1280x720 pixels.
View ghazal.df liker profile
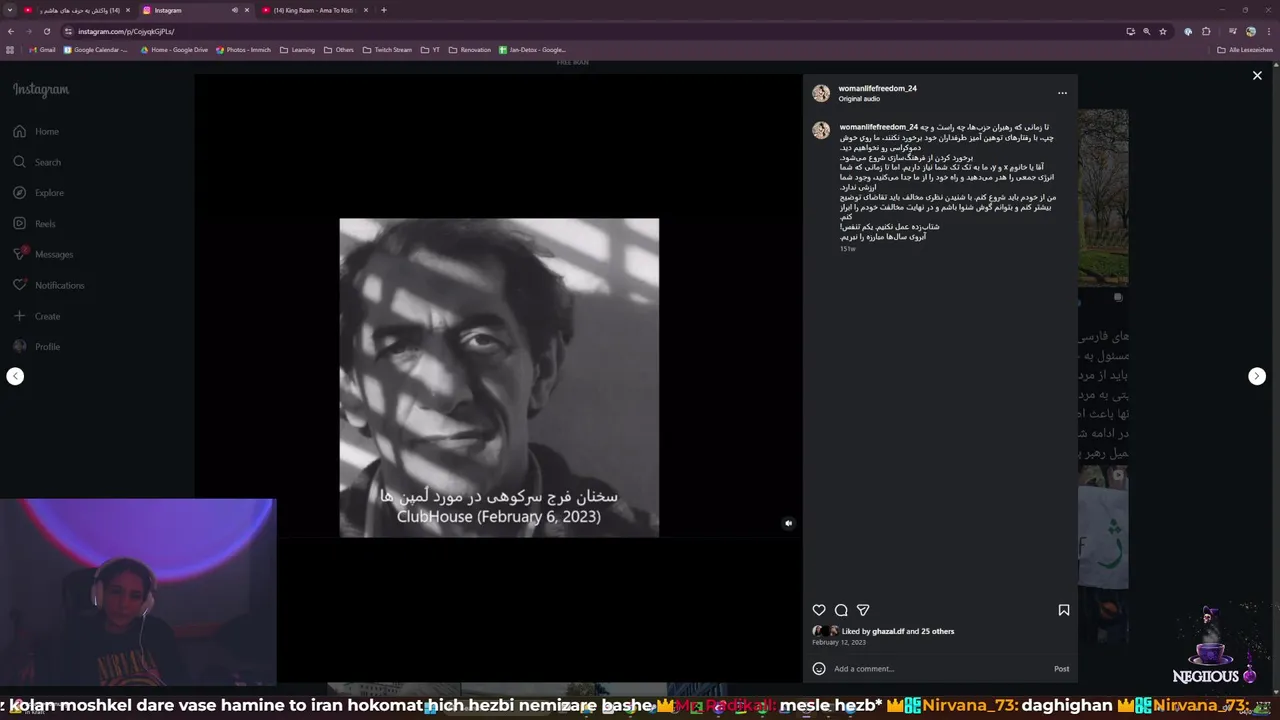pos(888,632)
